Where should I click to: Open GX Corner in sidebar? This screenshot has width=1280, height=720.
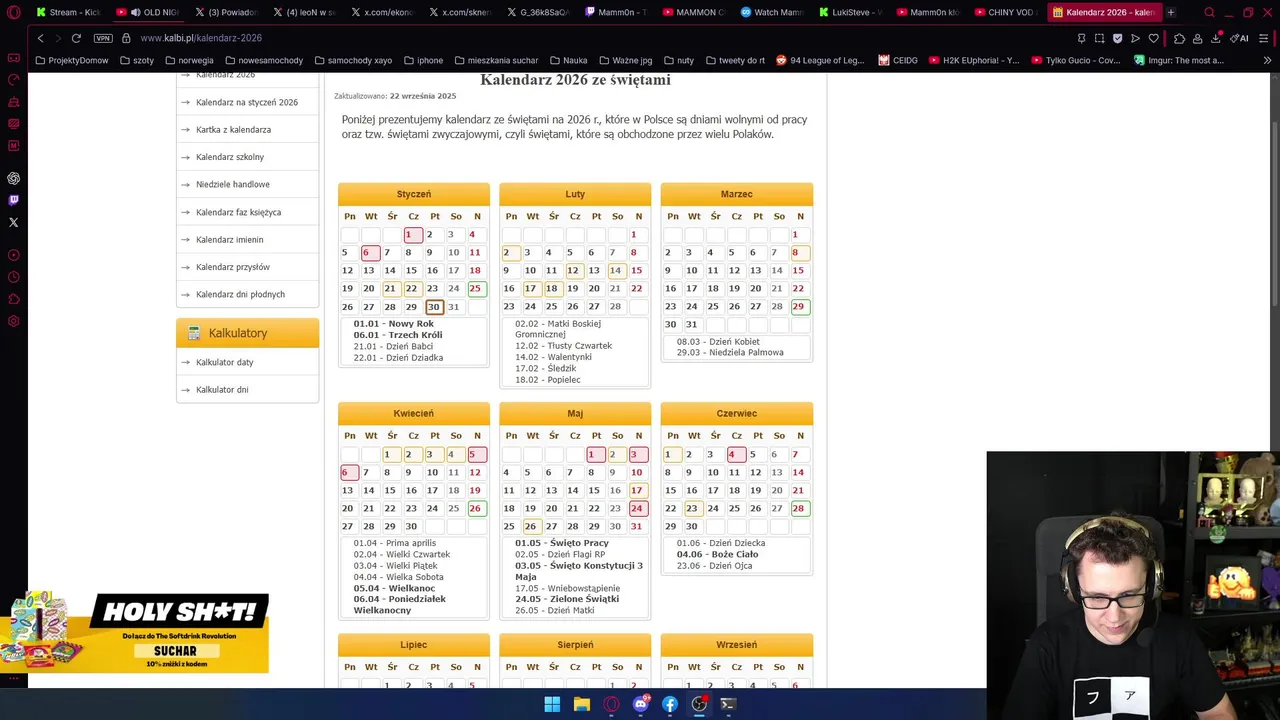[13, 58]
